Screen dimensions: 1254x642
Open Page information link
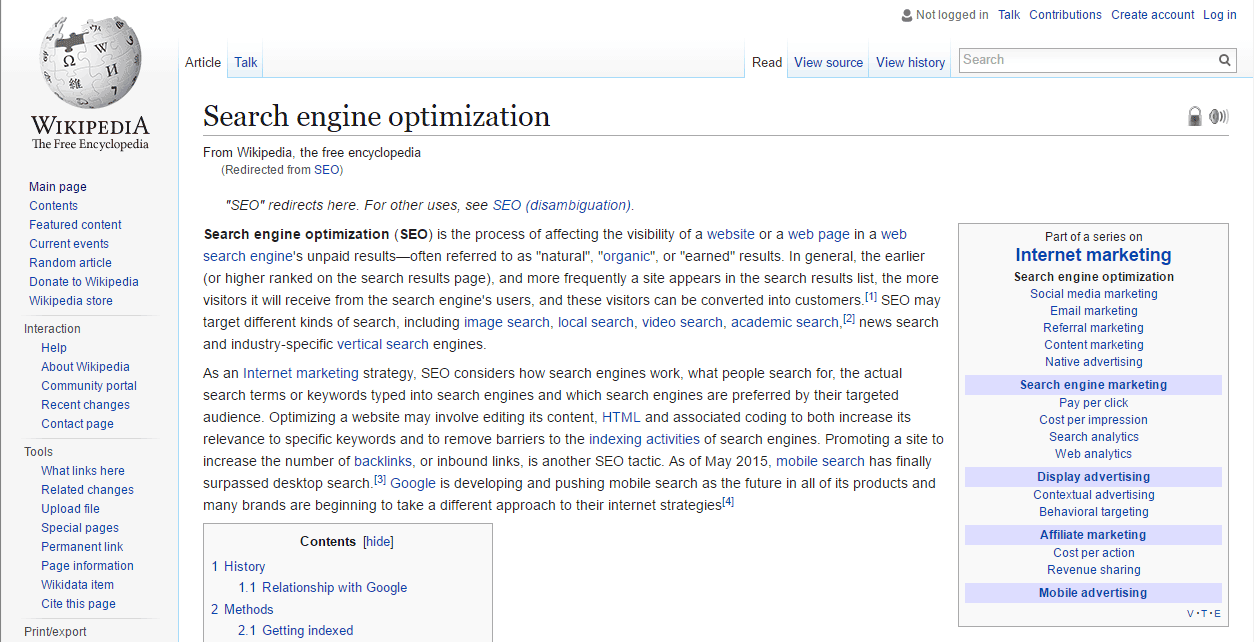pos(87,566)
